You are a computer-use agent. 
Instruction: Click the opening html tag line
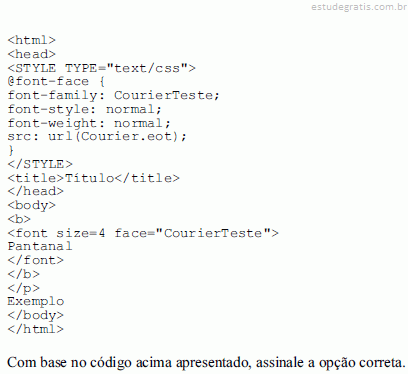(32, 40)
